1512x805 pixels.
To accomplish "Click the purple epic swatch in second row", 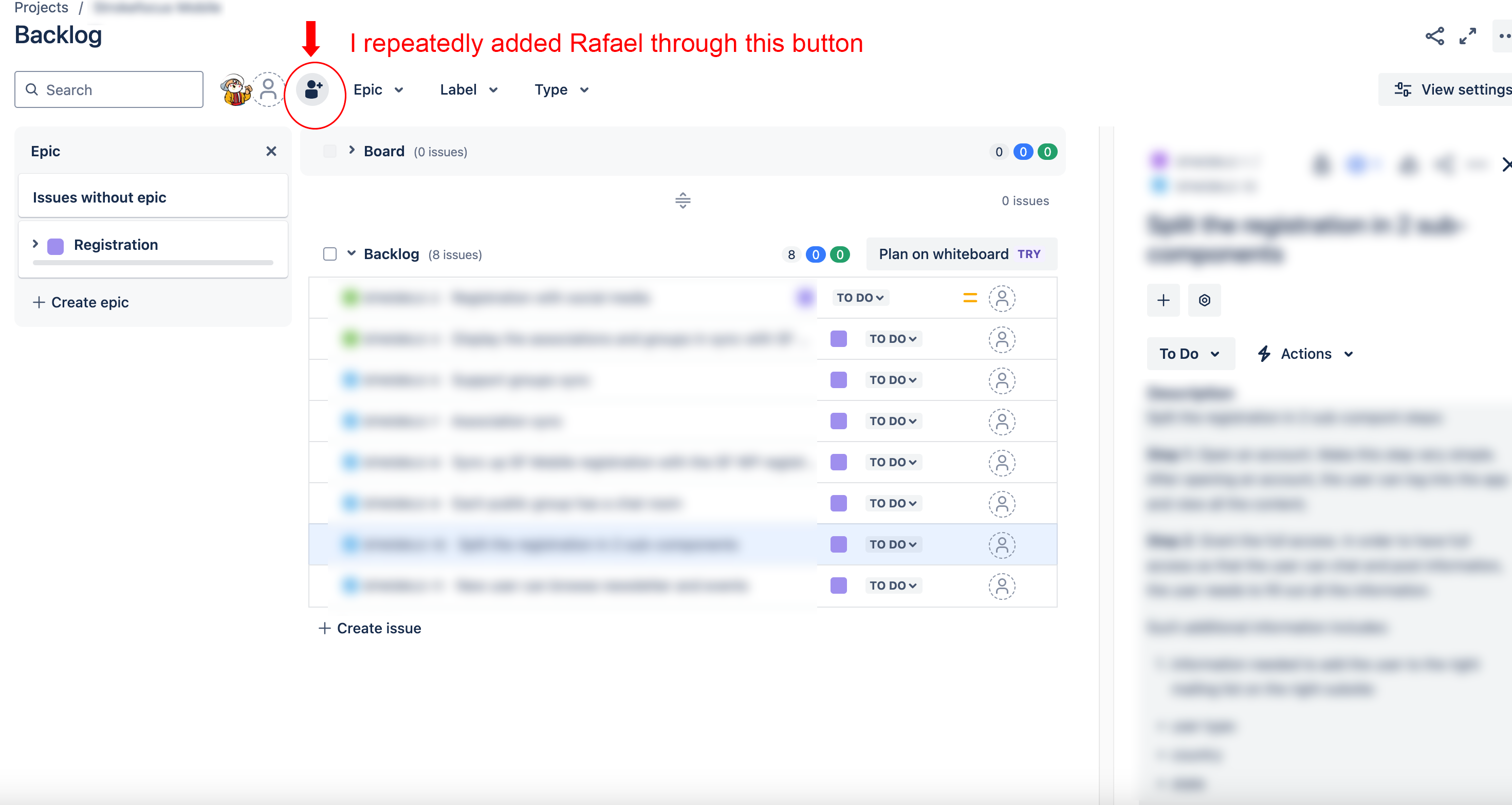I will 838,339.
